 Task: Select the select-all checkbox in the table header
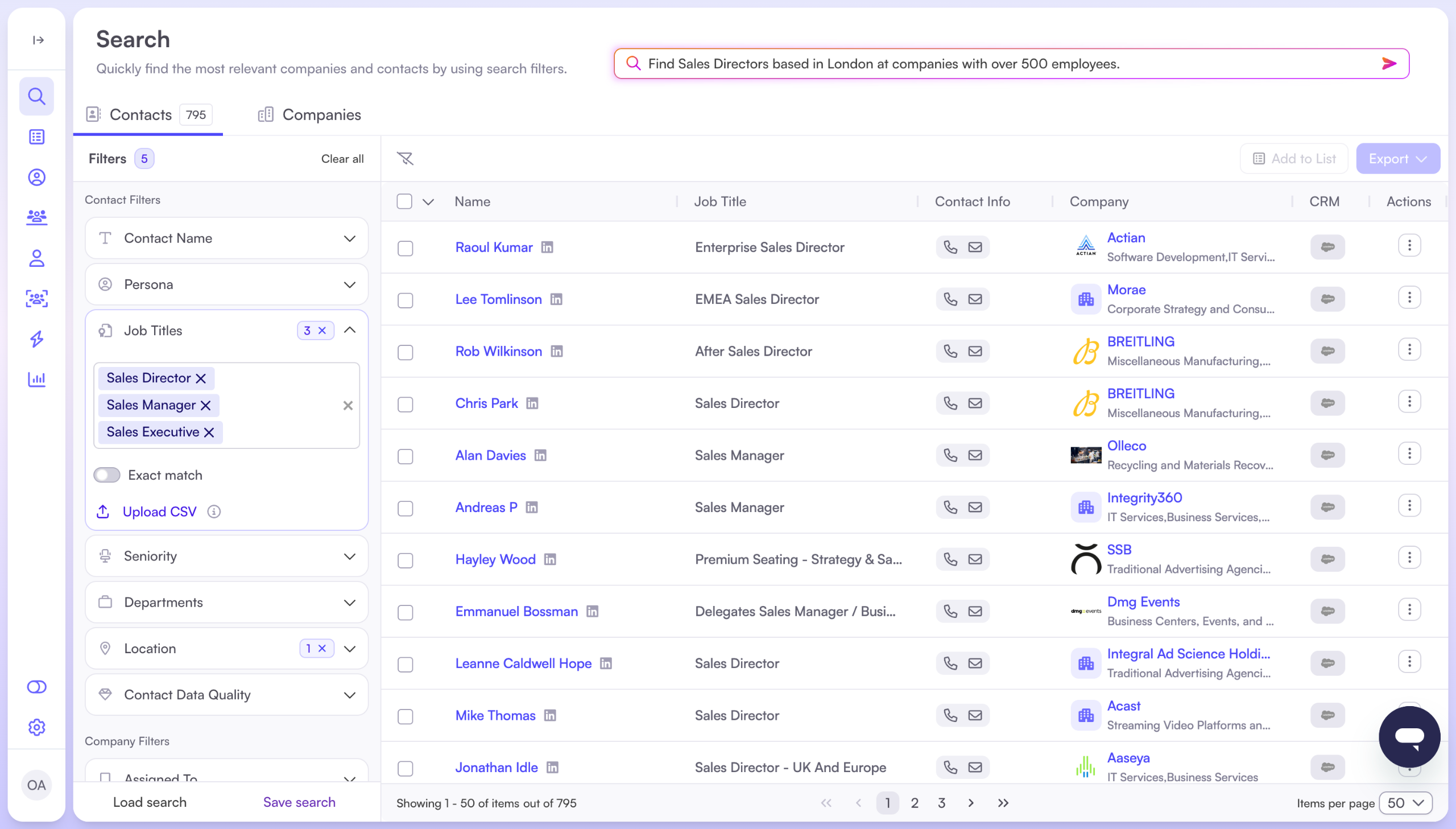click(404, 201)
